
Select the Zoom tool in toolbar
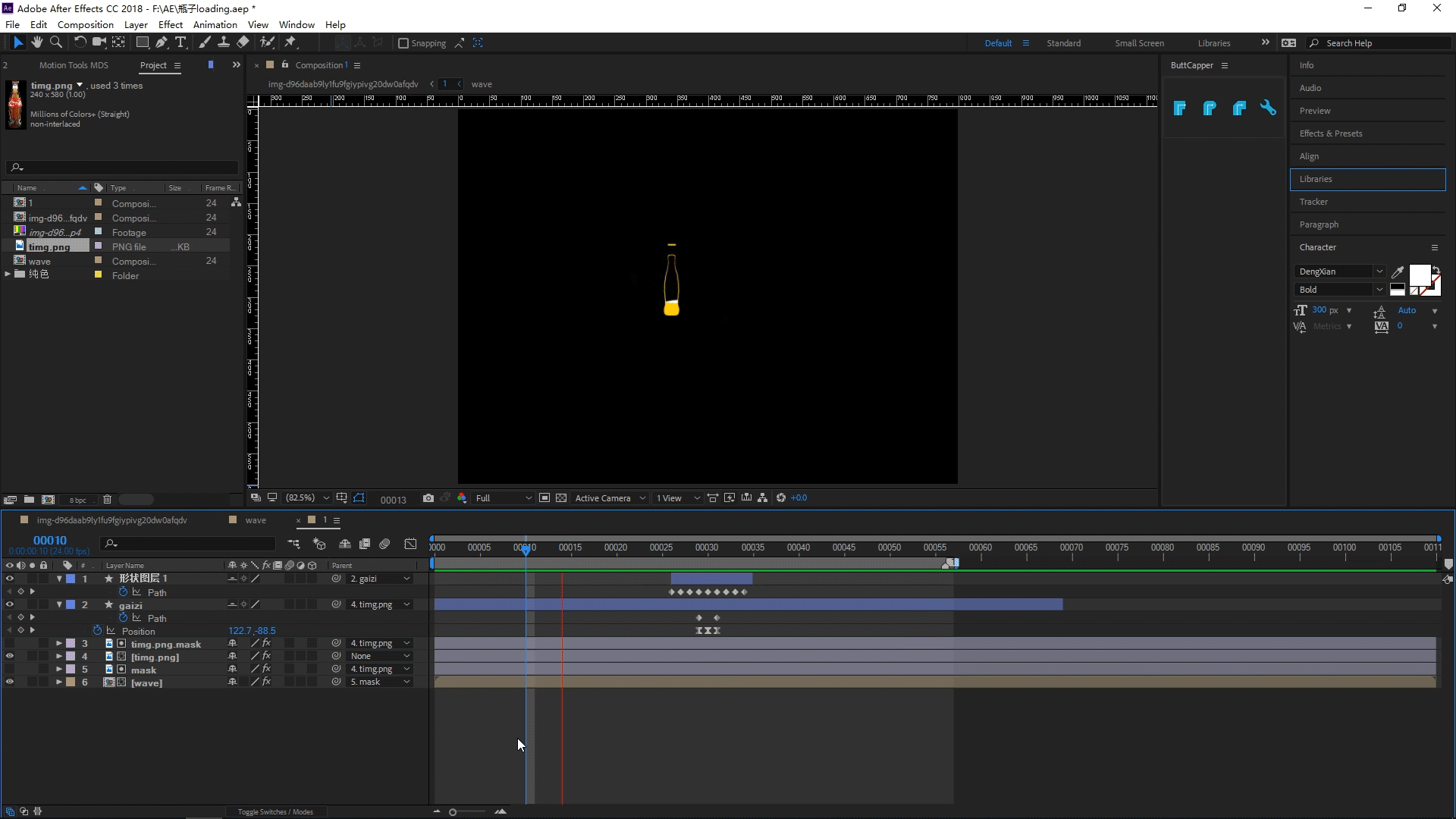point(55,42)
